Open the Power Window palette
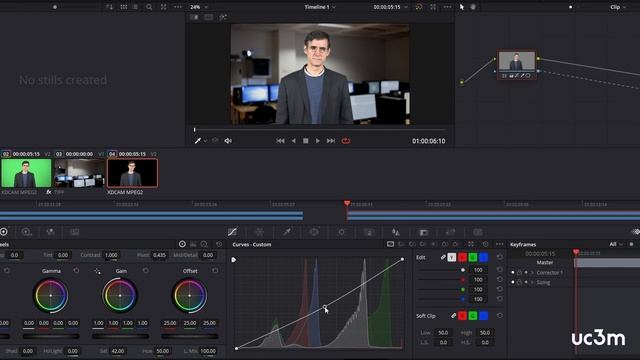This screenshot has width=640, height=360. (x=314, y=232)
